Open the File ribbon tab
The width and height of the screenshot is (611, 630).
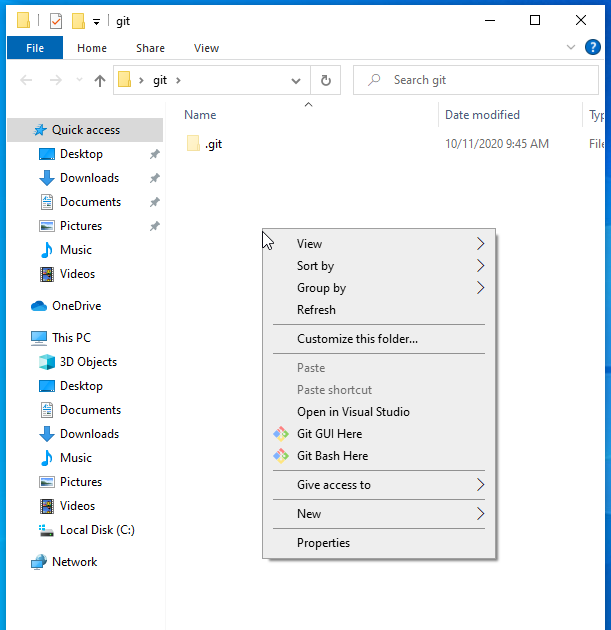35,48
